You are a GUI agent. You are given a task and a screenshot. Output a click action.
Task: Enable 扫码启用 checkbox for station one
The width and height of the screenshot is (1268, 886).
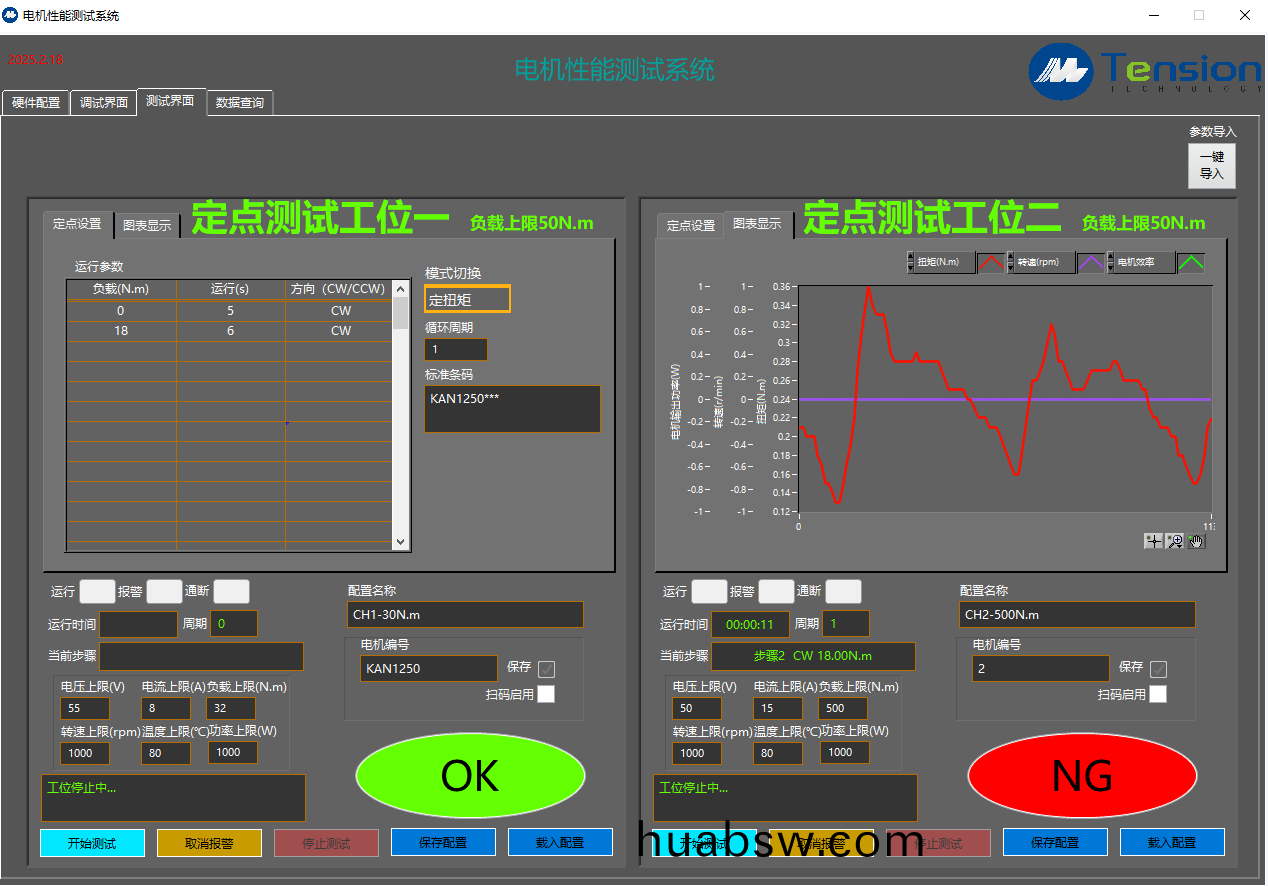pyautogui.click(x=546, y=694)
